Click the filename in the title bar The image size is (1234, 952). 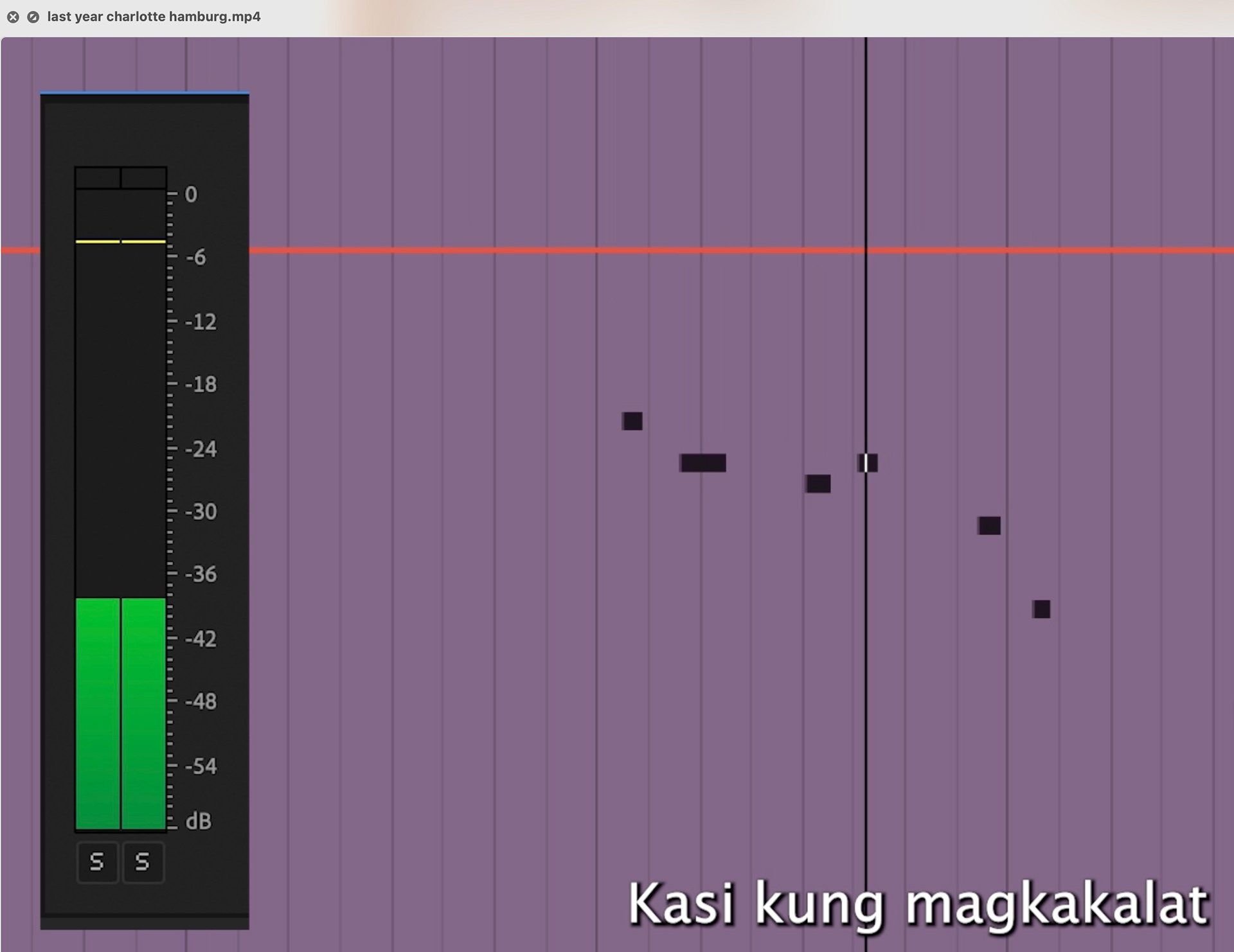[154, 17]
